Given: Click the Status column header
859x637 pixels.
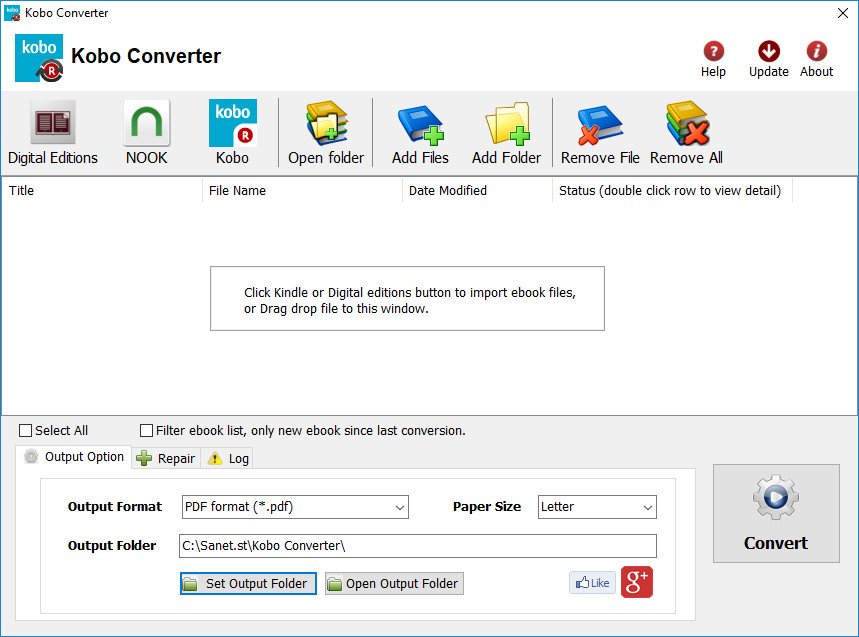Looking at the screenshot, I should (672, 191).
